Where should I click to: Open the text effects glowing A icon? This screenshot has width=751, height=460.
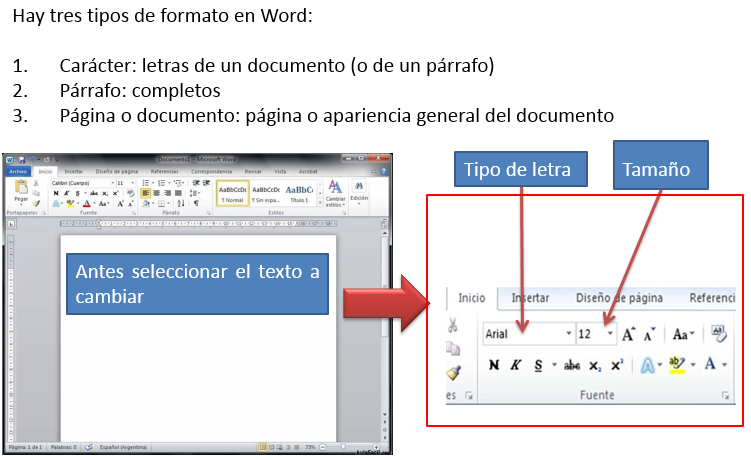[x=648, y=366]
